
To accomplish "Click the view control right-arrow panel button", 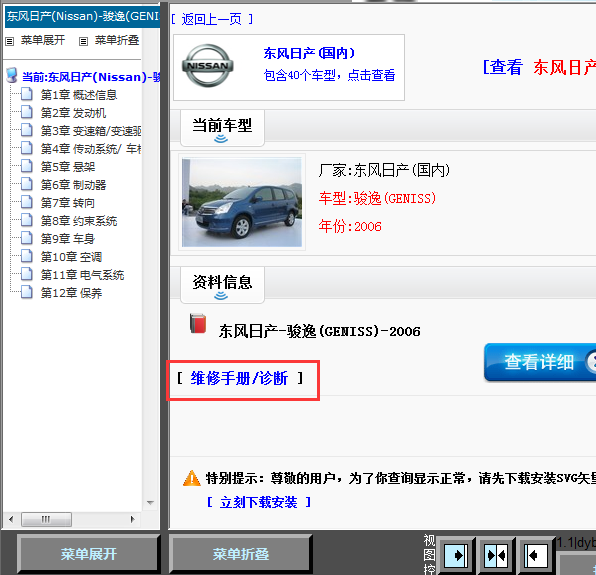I will coord(456,555).
